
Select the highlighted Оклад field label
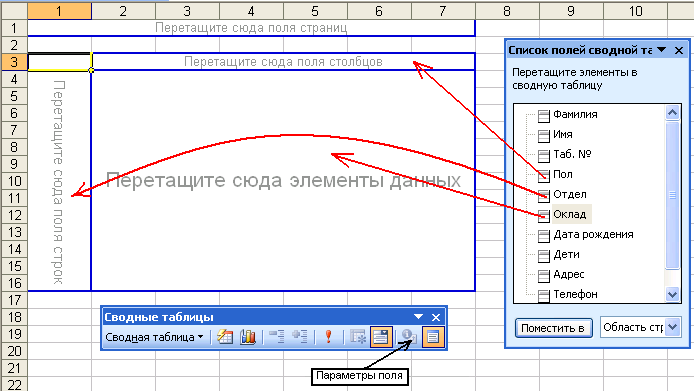tap(570, 214)
